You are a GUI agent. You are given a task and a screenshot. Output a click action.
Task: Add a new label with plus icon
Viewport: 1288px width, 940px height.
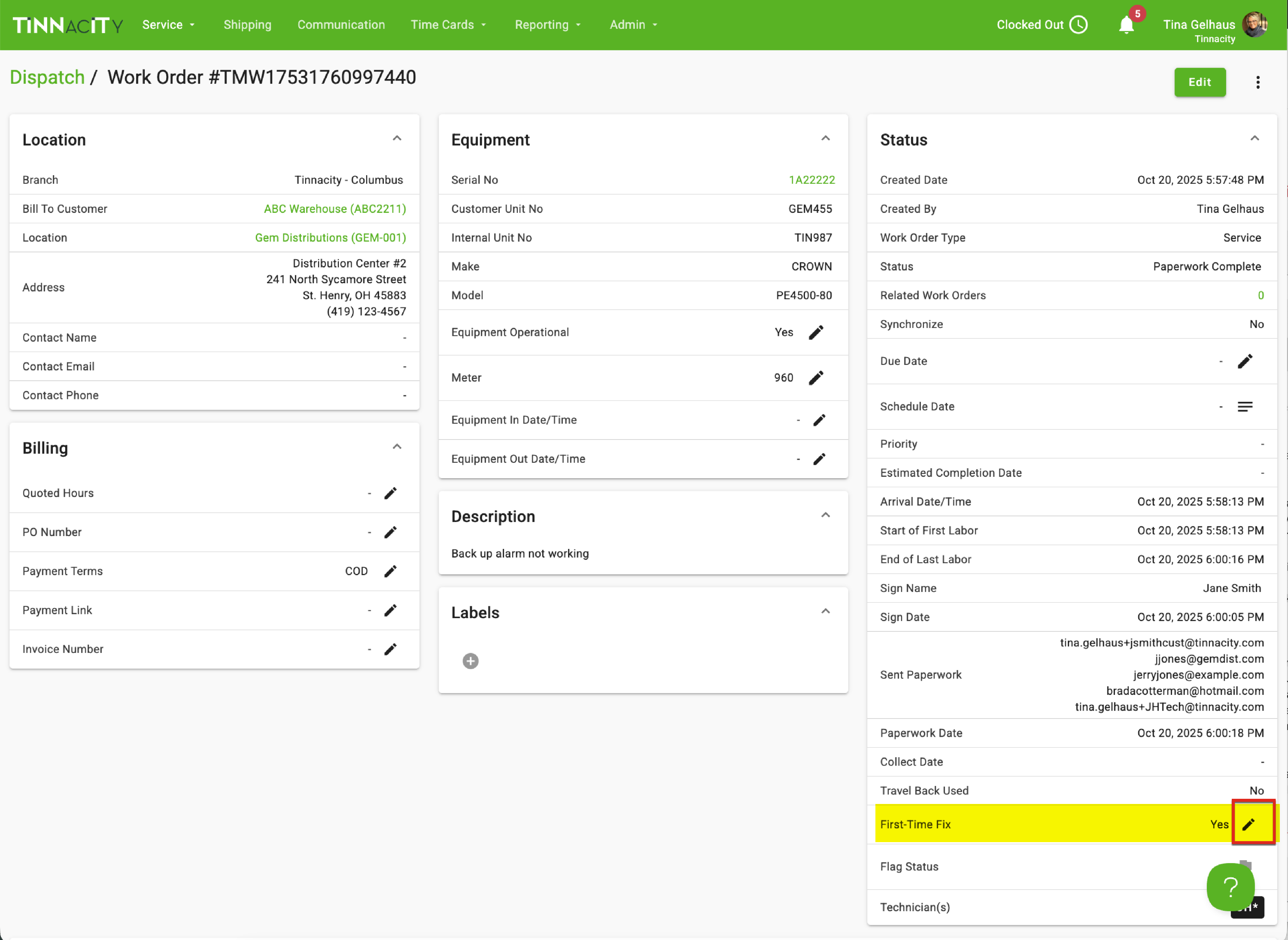(470, 661)
